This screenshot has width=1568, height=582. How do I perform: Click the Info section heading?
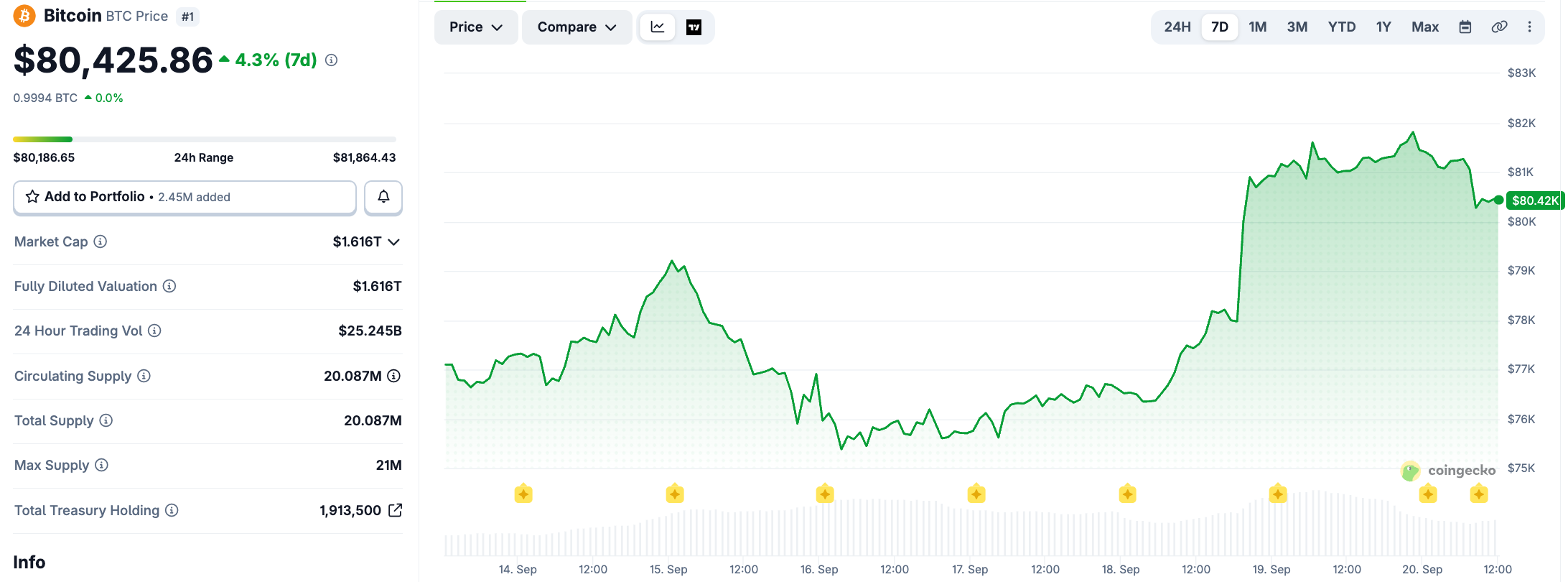[x=29, y=562]
